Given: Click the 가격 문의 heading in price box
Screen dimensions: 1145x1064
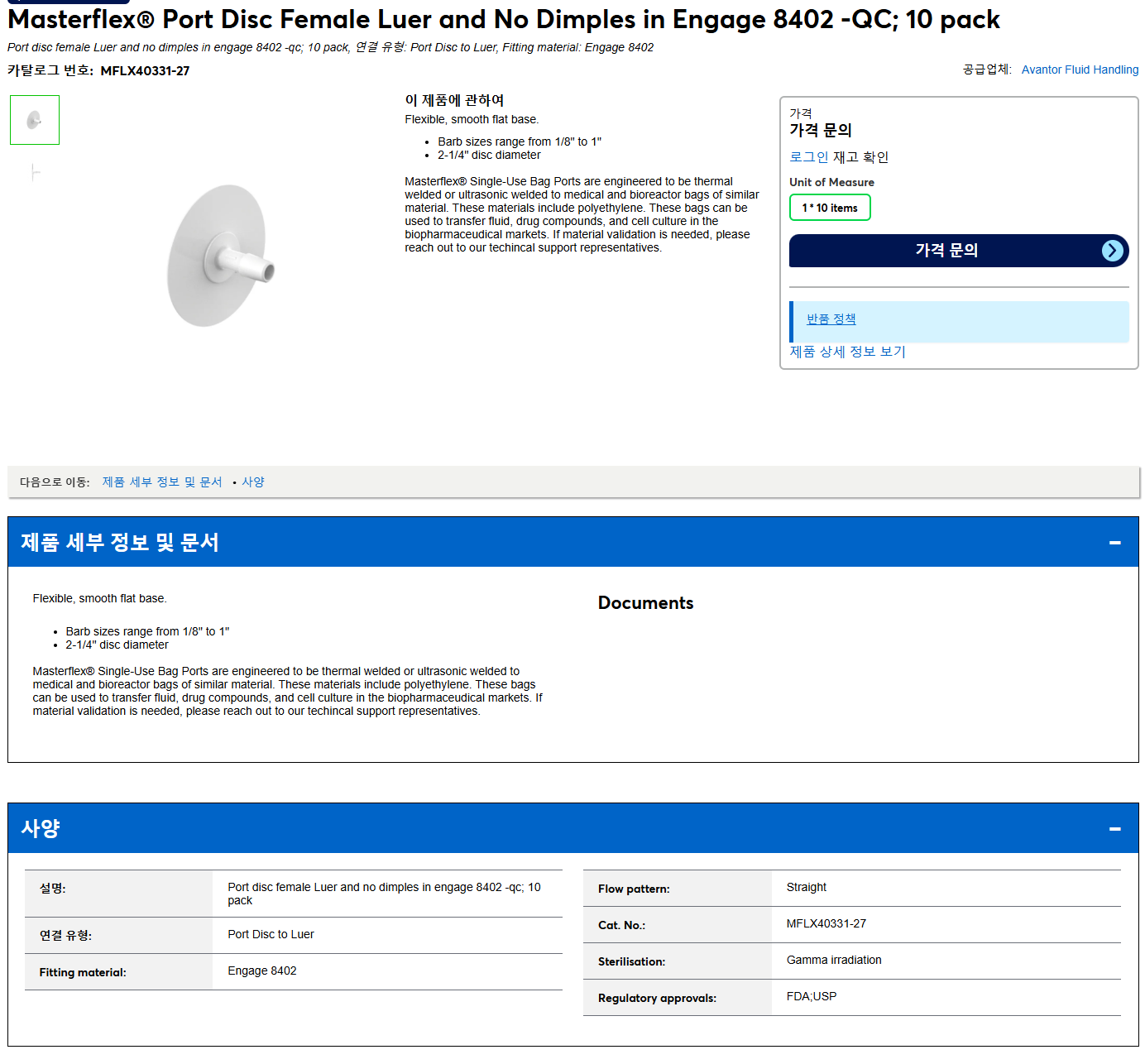Looking at the screenshot, I should (x=820, y=130).
